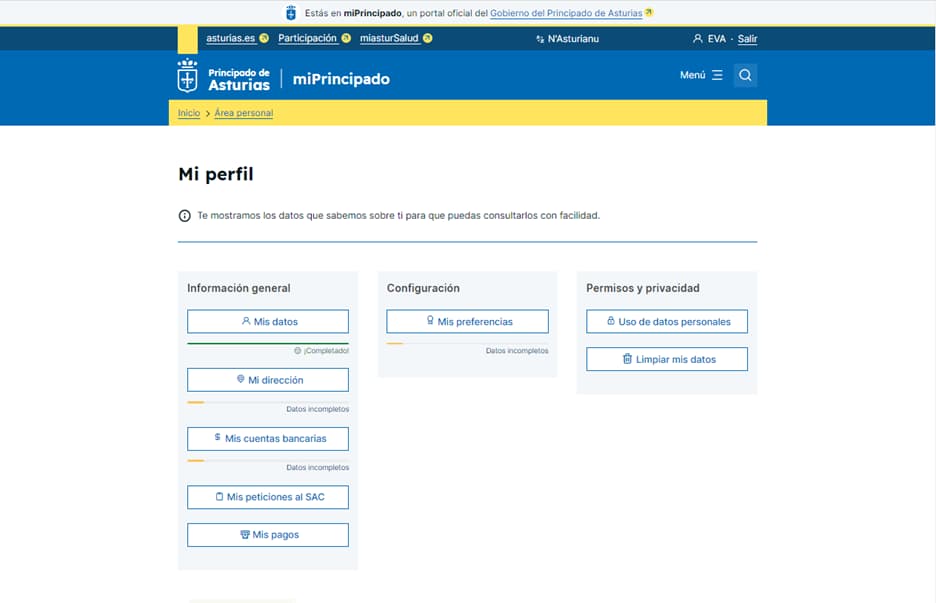Viewport: 936px width, 603px height.
Task: Click the search magnifier icon in header
Action: [x=745, y=75]
